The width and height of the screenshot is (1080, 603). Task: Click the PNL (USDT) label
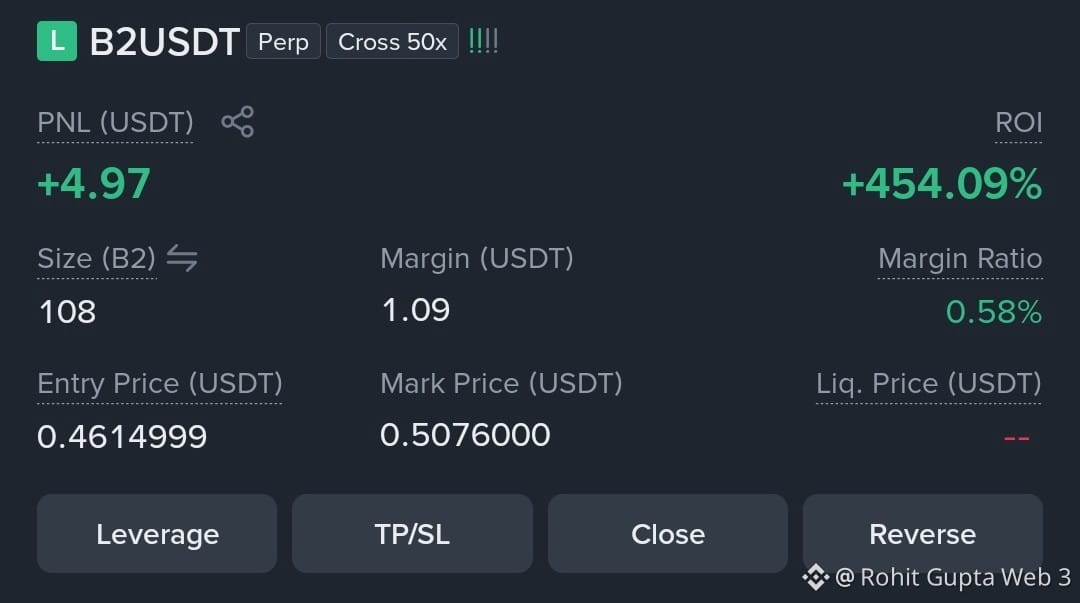pos(115,123)
